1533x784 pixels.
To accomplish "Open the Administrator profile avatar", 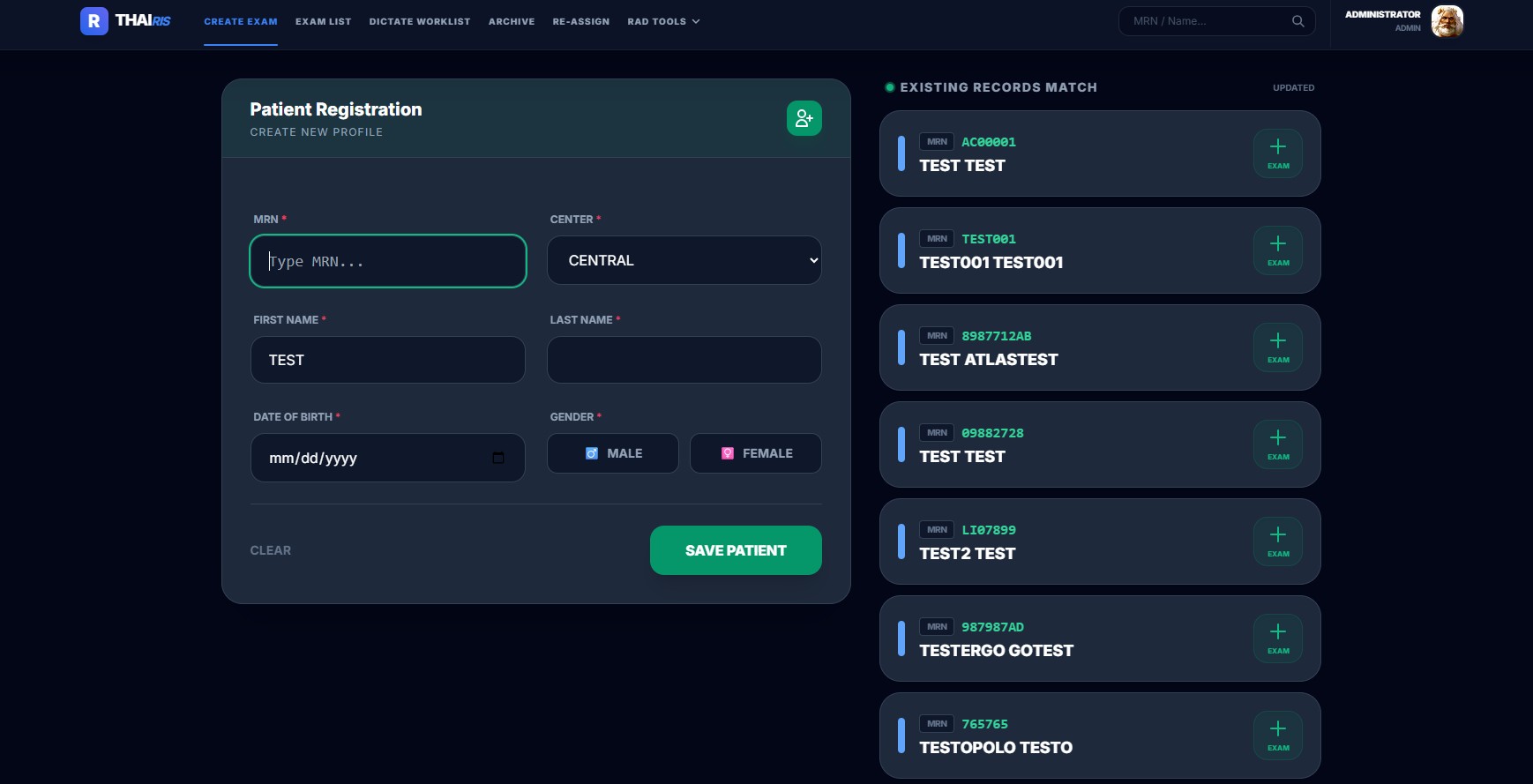I will tap(1447, 21).
